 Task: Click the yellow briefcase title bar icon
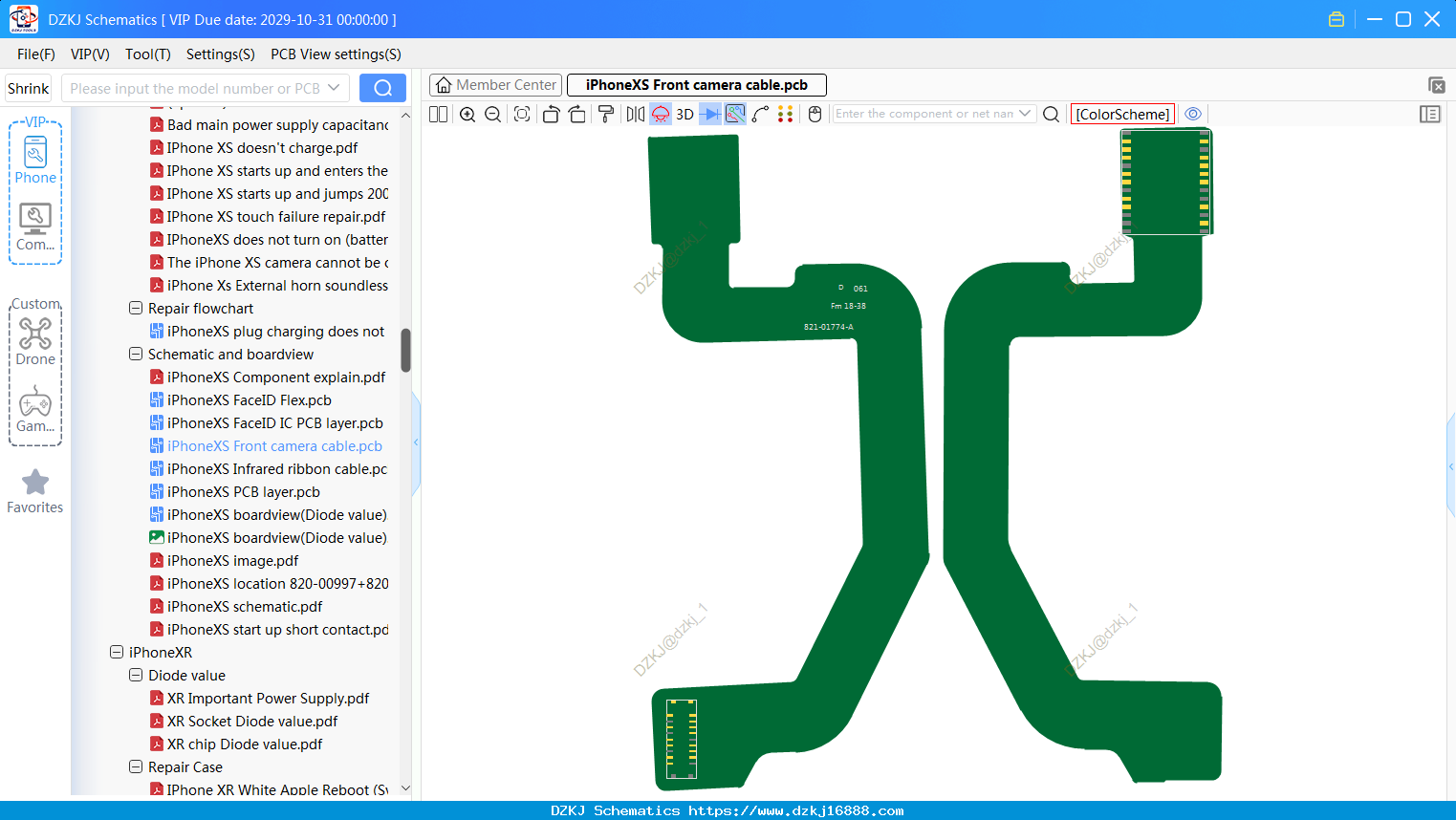(1336, 19)
